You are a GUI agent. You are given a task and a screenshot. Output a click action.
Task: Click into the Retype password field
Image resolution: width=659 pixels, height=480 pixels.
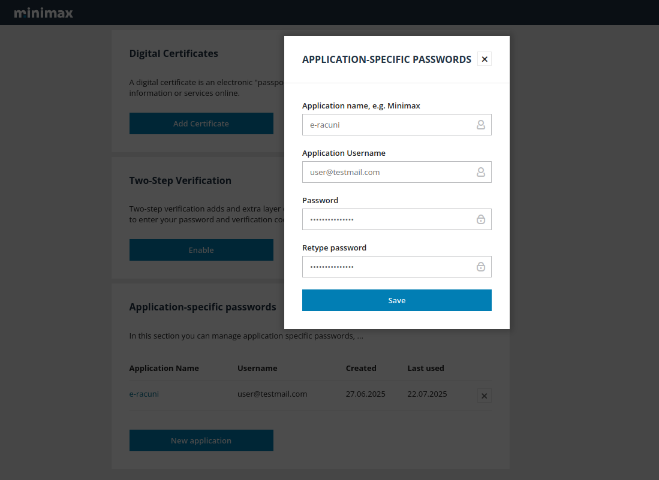pos(386,267)
